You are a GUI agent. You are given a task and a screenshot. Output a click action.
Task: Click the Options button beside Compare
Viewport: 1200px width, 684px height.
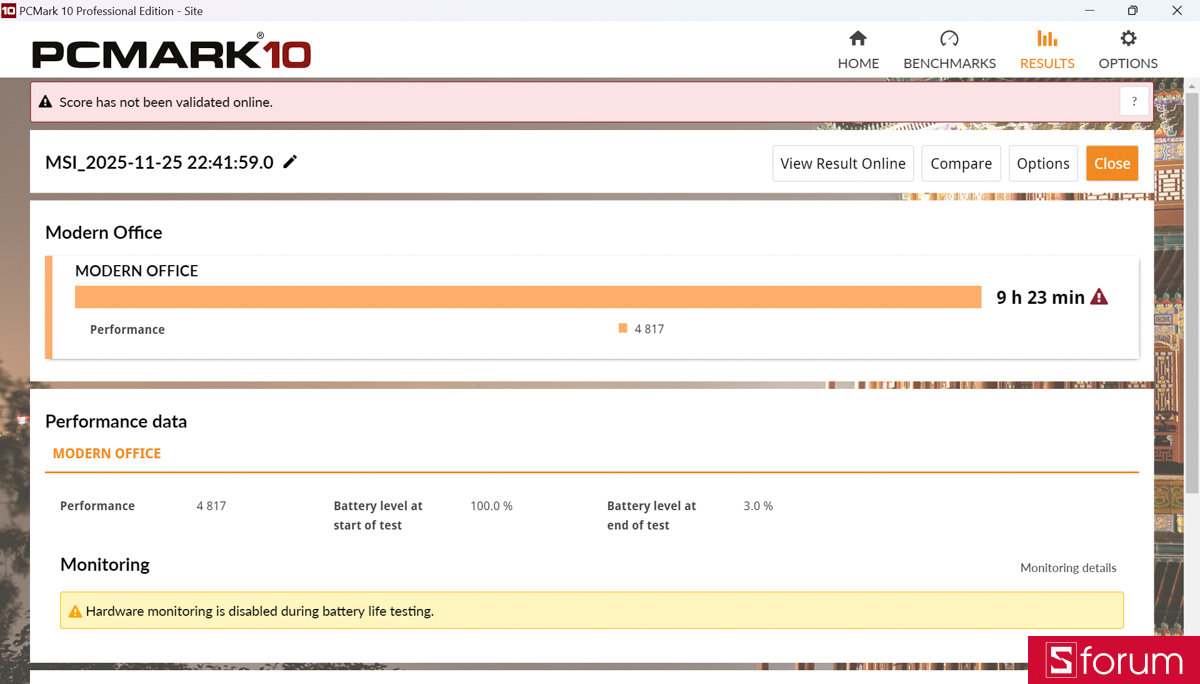1043,164
